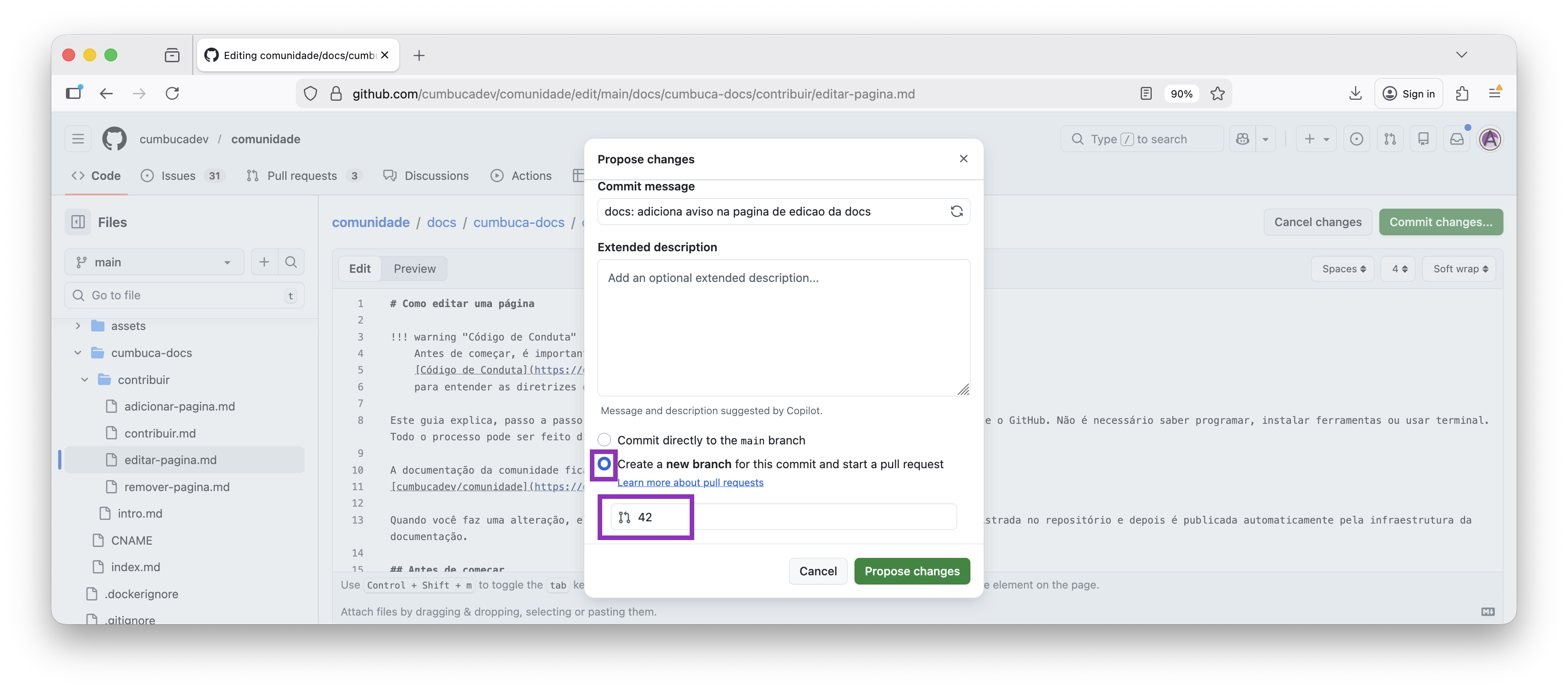
Task: Collapse the cumbuca-docs folder
Action: point(78,353)
